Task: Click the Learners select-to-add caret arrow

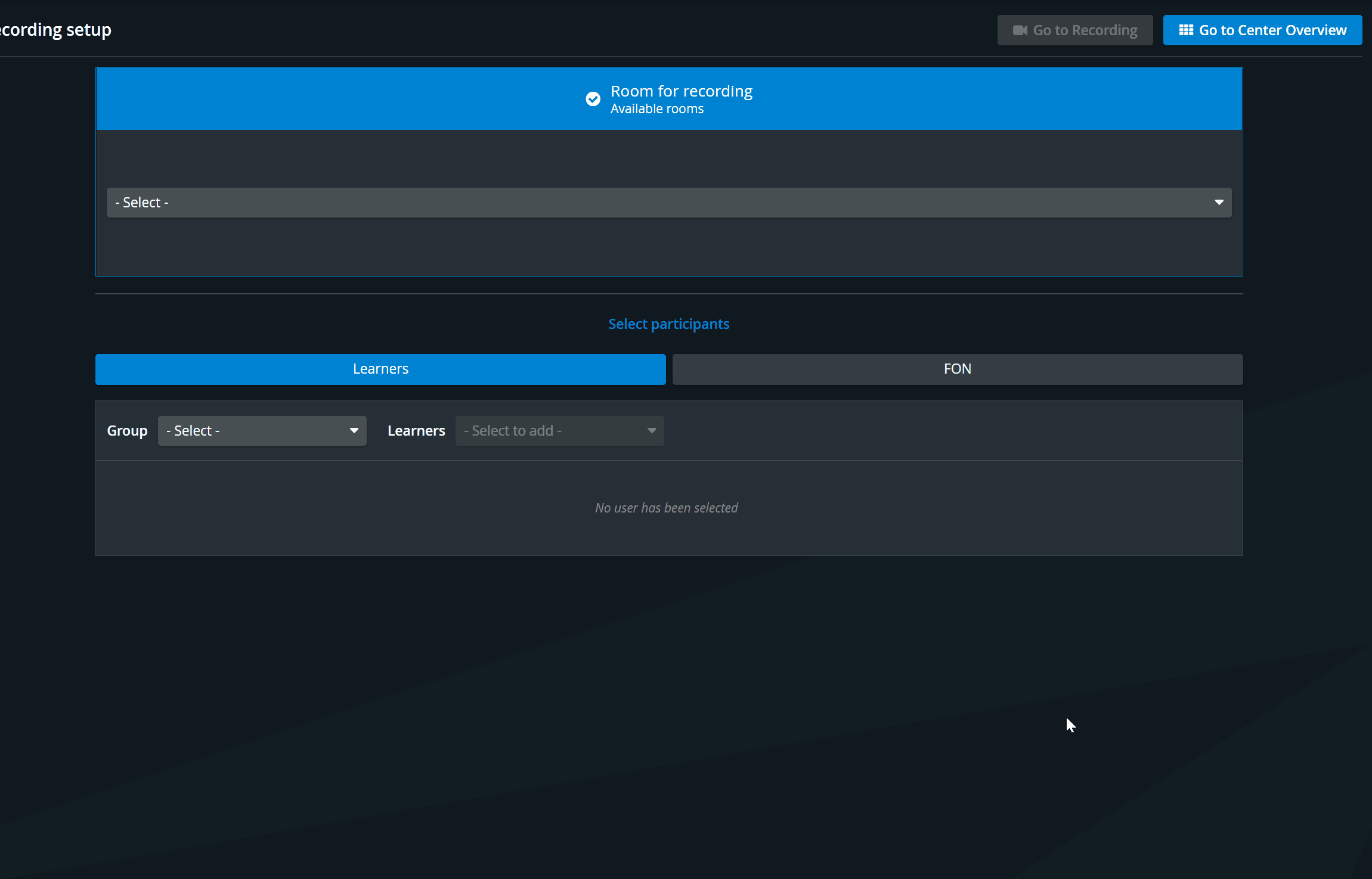Action: pos(651,431)
